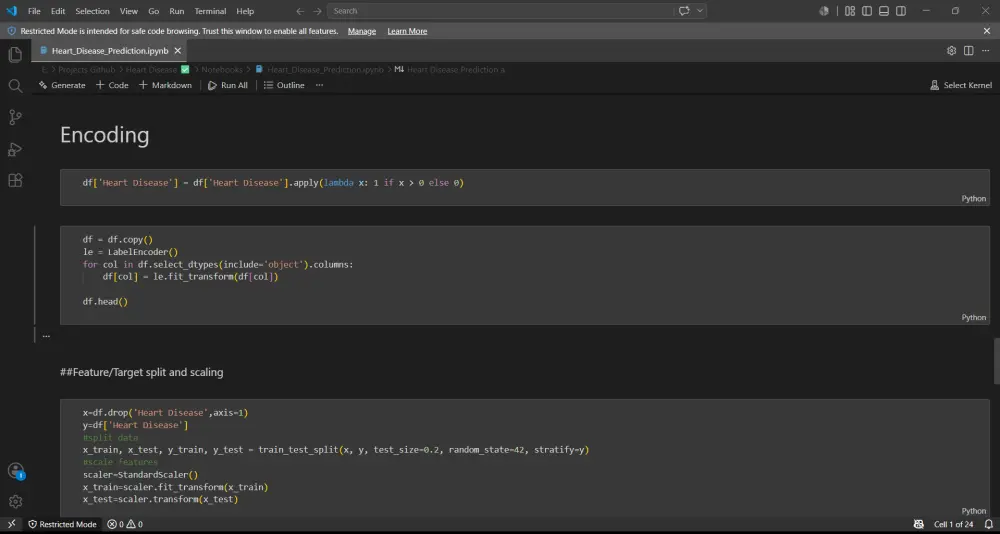This screenshot has height=534, width=1000.
Task: Open the View menu
Action: tap(129, 11)
